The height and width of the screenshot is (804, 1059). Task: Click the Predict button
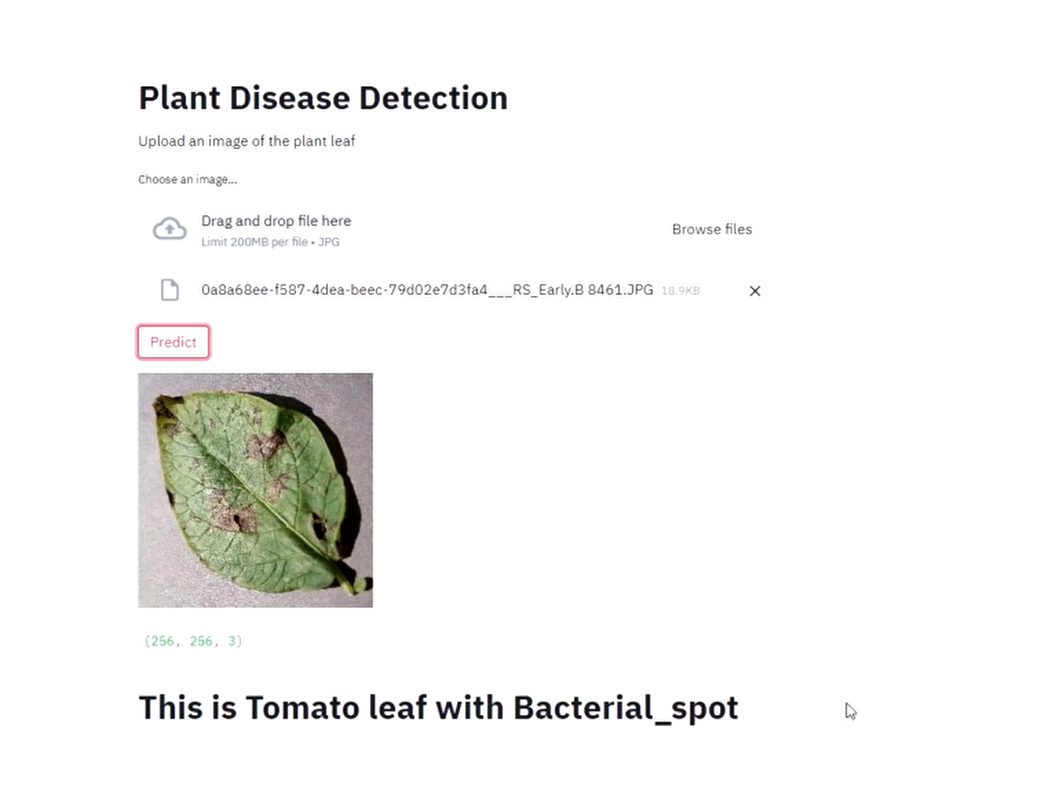(172, 341)
